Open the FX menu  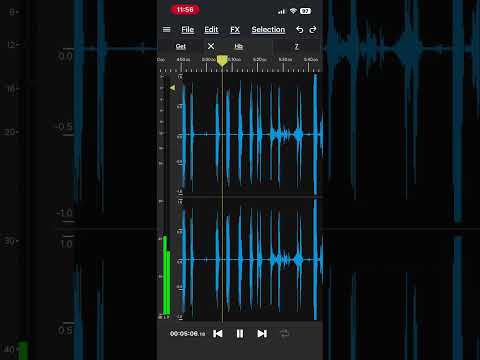pyautogui.click(x=235, y=30)
